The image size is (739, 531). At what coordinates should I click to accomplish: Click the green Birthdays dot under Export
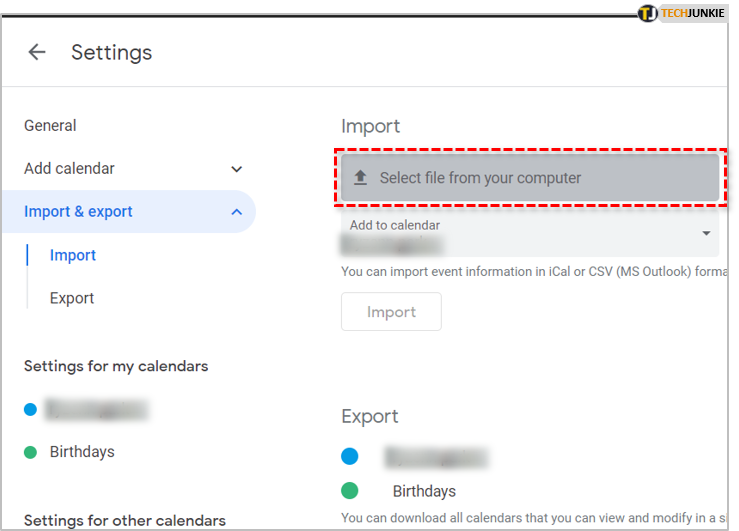349,491
